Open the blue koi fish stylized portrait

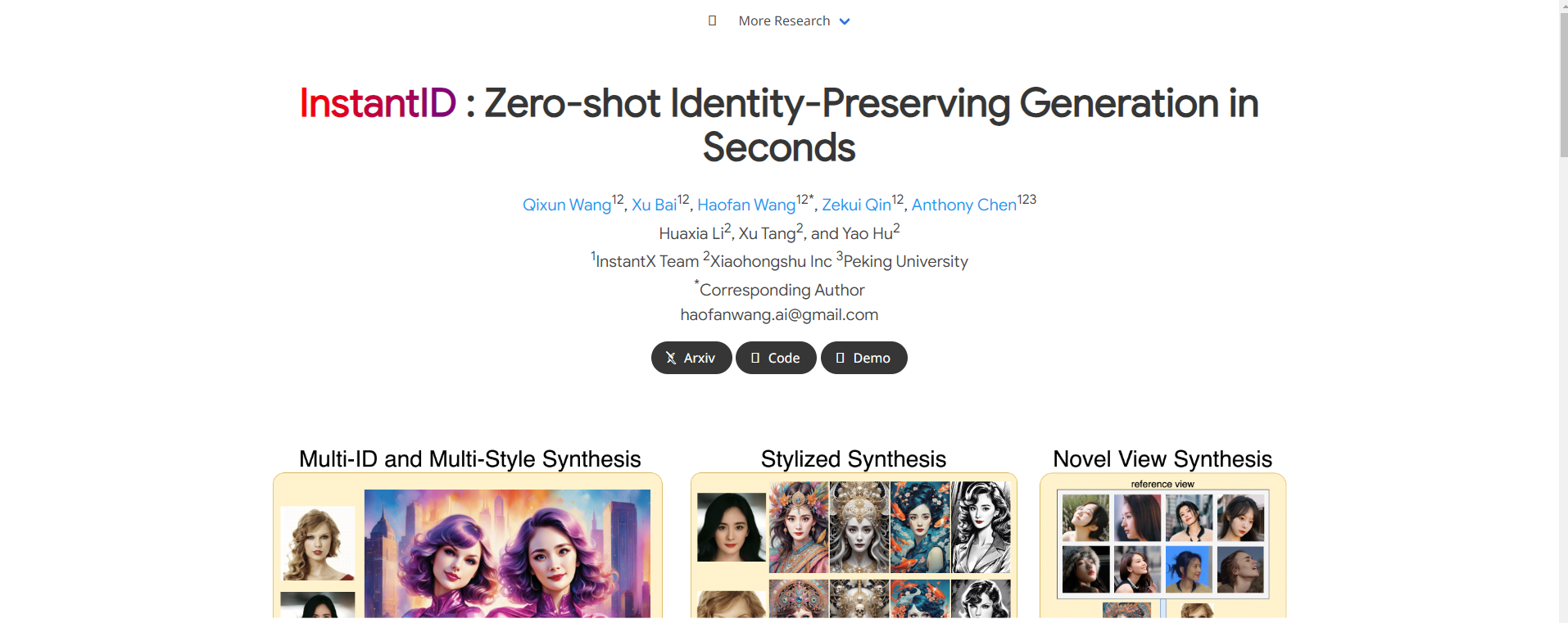[920, 526]
